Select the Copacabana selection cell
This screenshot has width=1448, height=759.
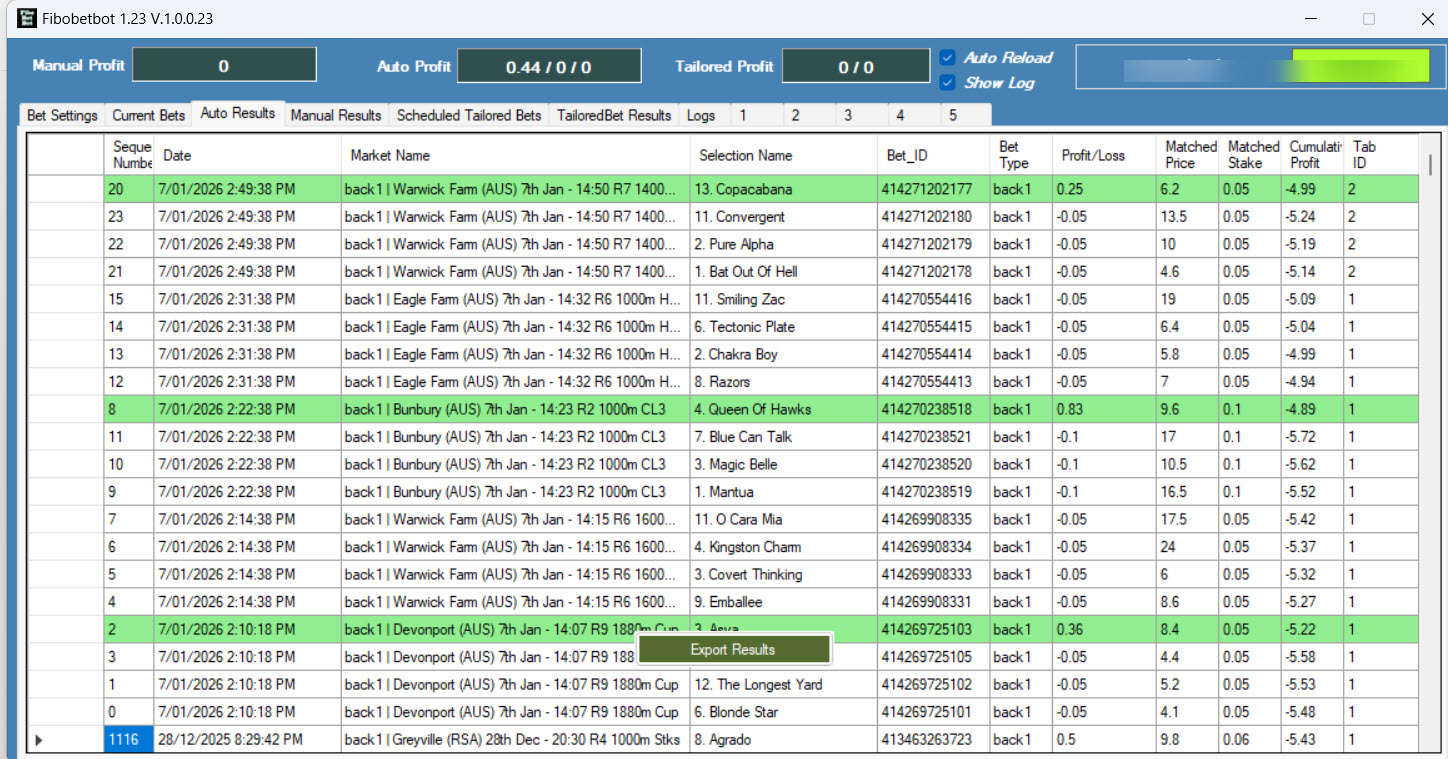[x=783, y=189]
